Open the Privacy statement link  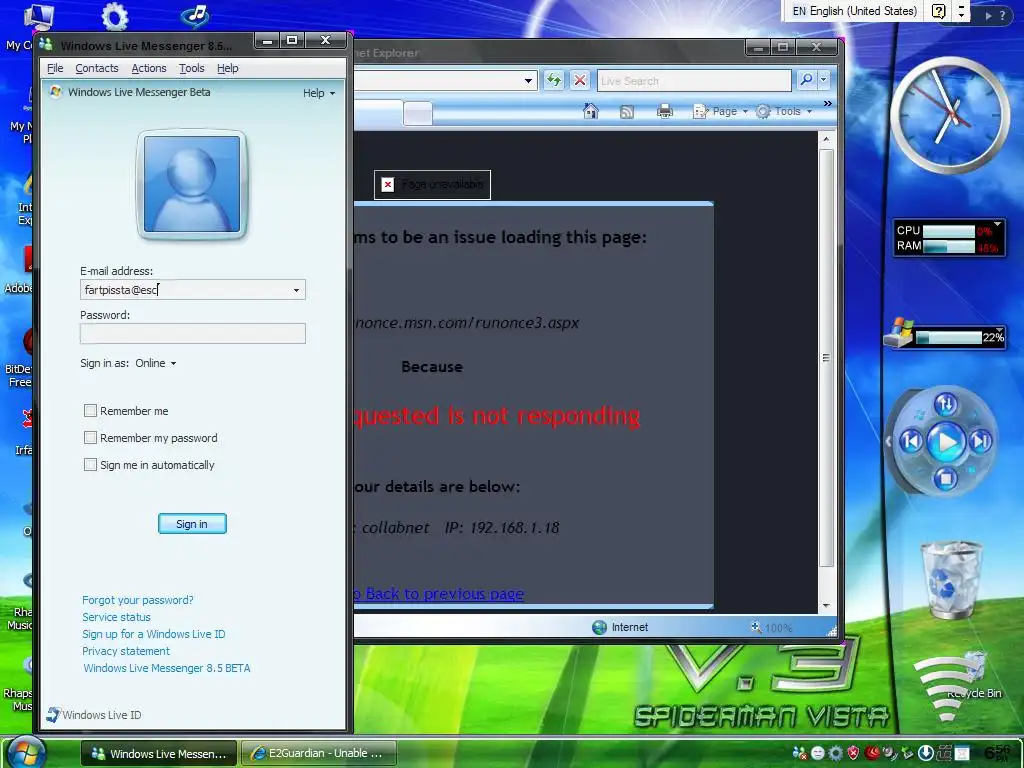pyautogui.click(x=126, y=650)
